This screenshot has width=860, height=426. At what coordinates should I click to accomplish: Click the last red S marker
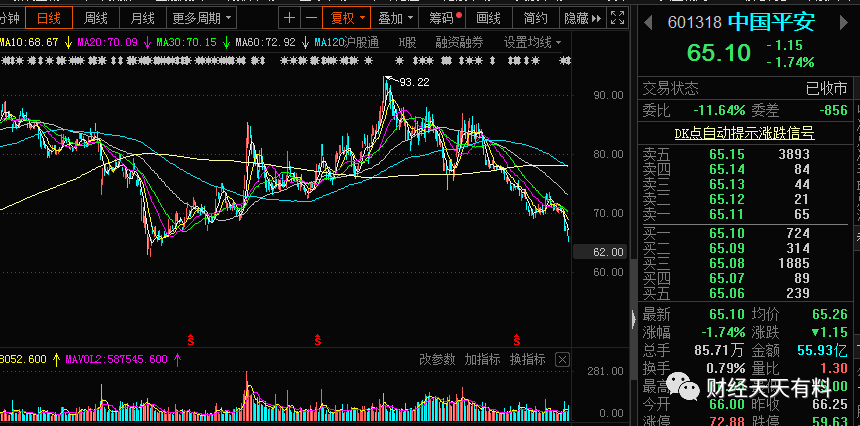(517, 340)
